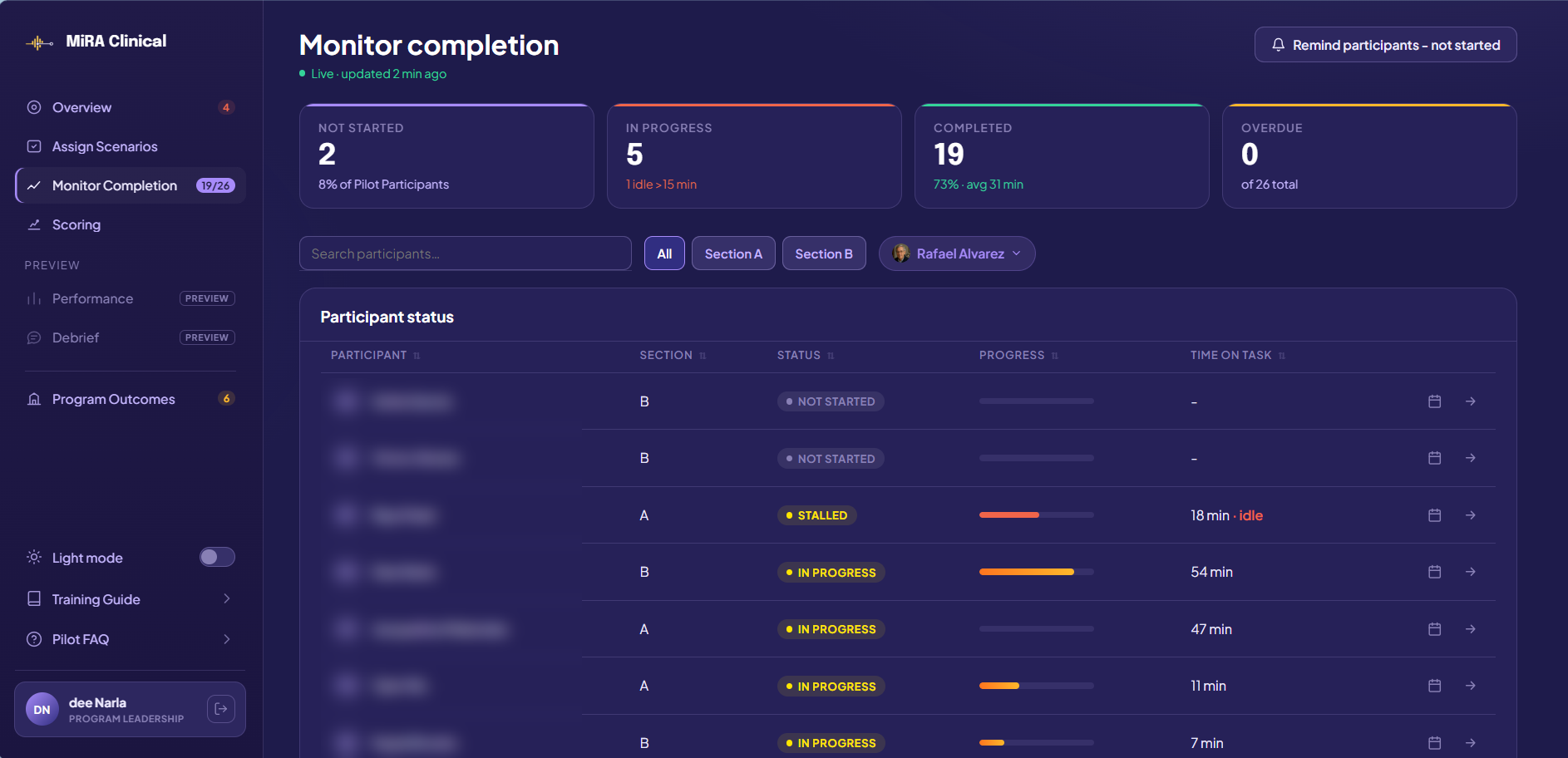The image size is (1568, 758).
Task: Sort table by Status column
Action: [805, 355]
